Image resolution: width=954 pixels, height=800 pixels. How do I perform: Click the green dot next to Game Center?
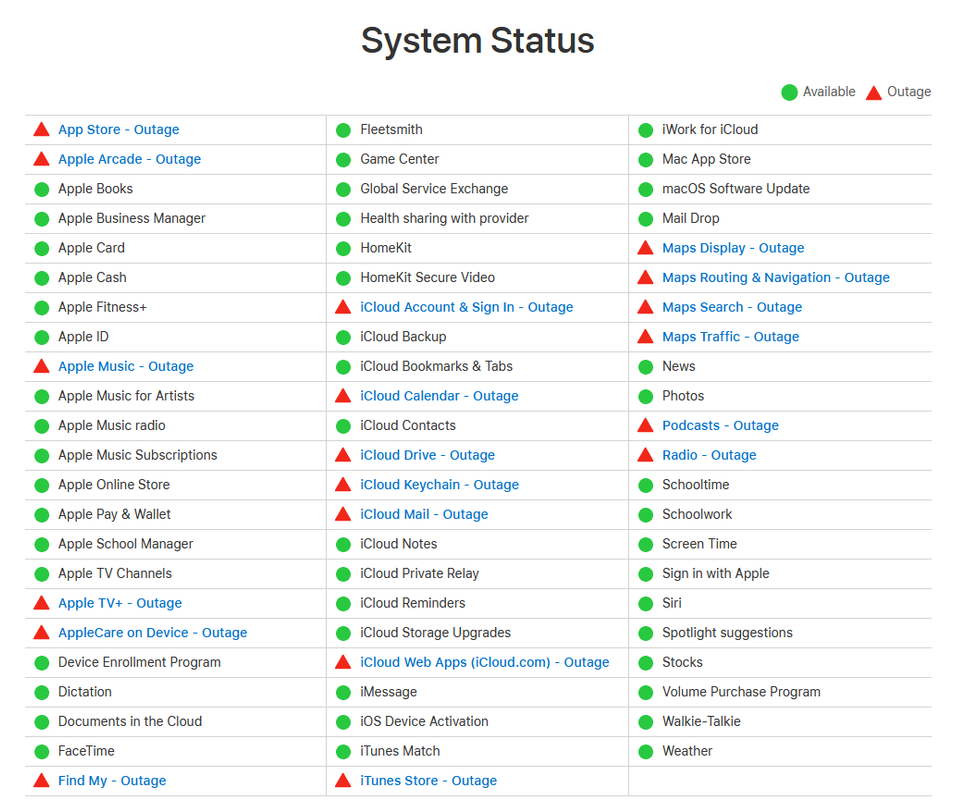click(344, 160)
